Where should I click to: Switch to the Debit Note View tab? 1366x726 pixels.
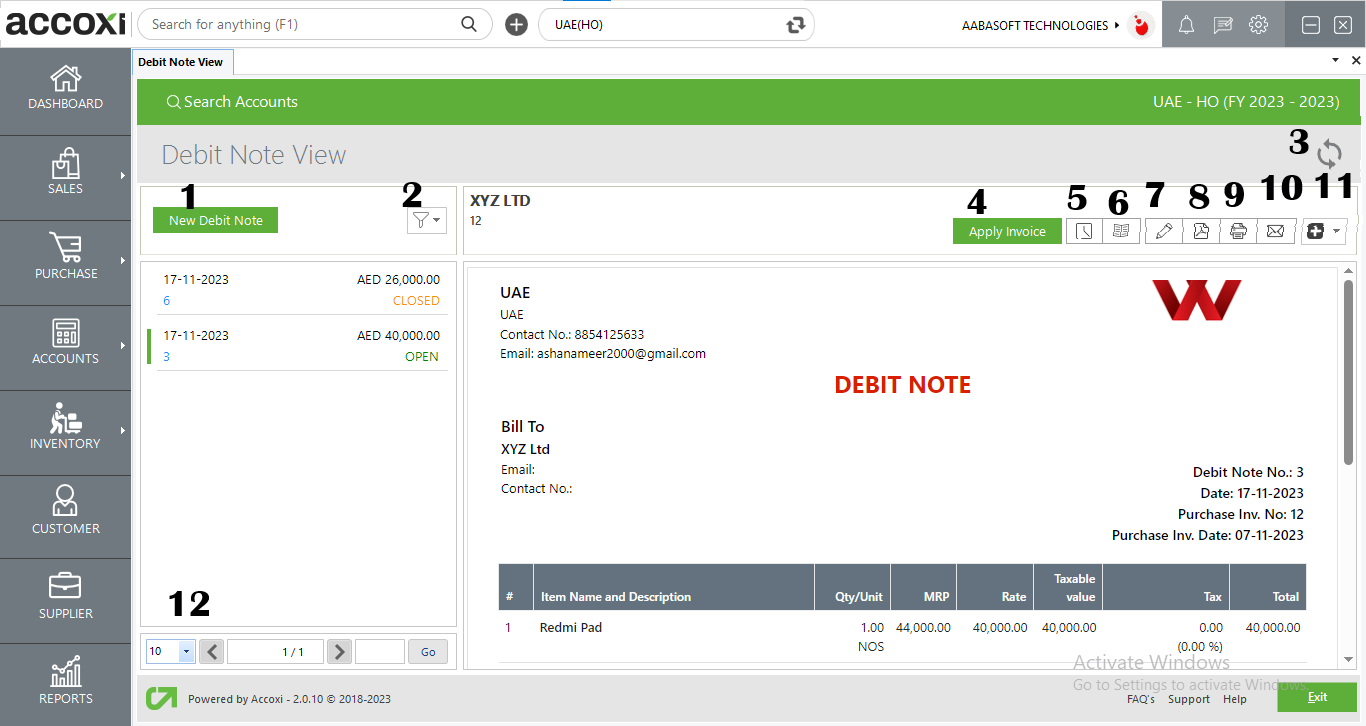coord(182,61)
